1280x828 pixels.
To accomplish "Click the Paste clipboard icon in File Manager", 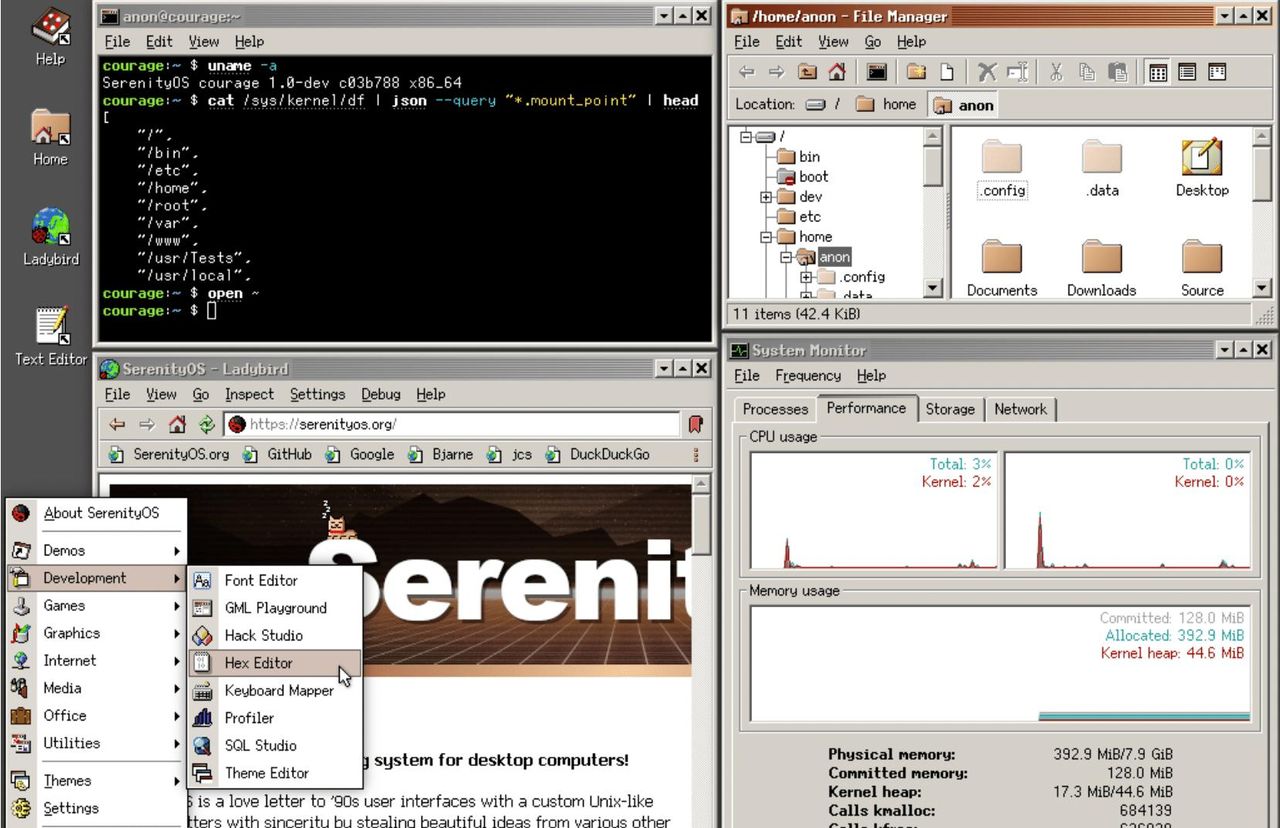I will (x=1117, y=72).
